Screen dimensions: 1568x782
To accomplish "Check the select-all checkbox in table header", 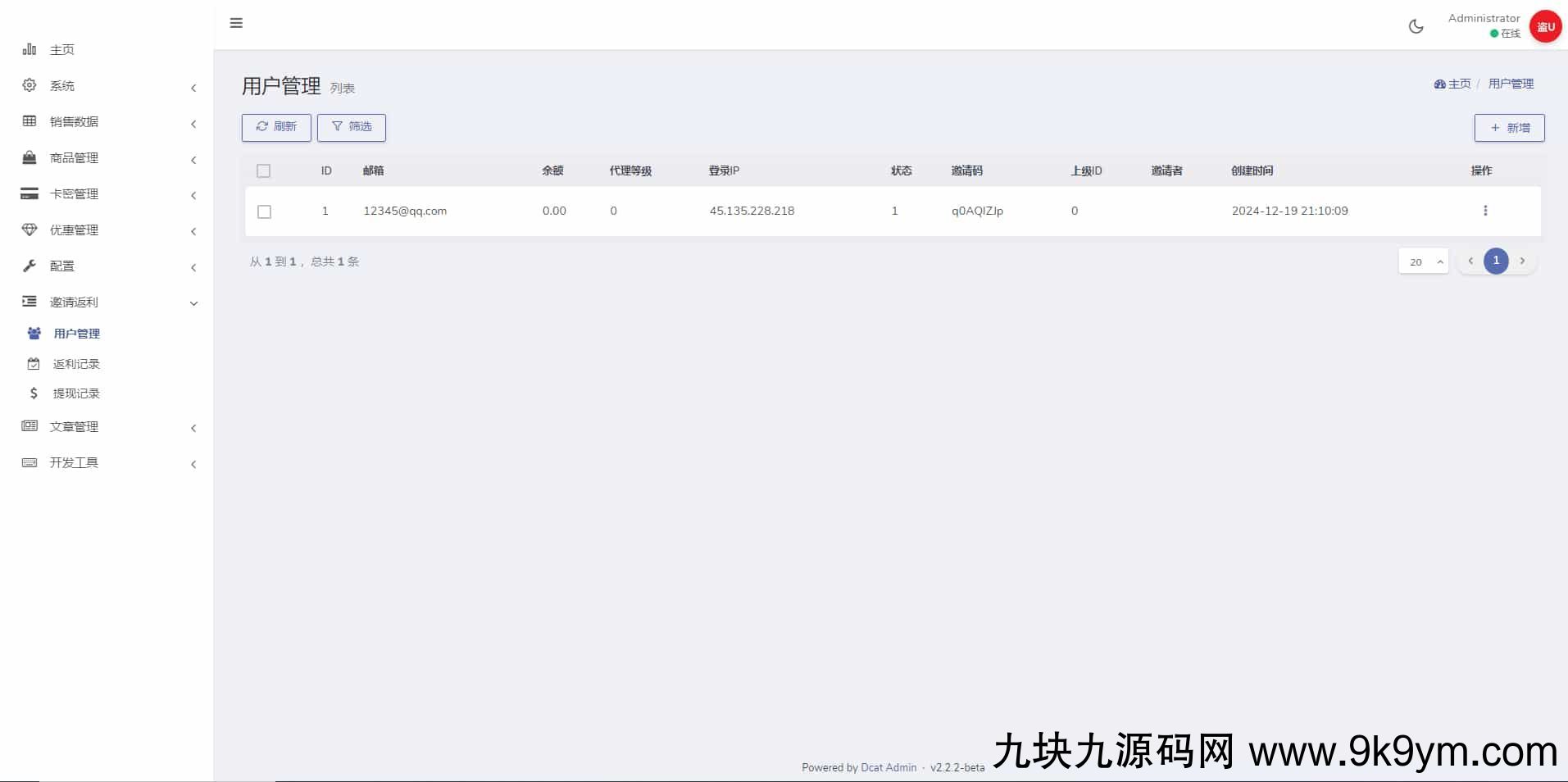I will pos(263,170).
